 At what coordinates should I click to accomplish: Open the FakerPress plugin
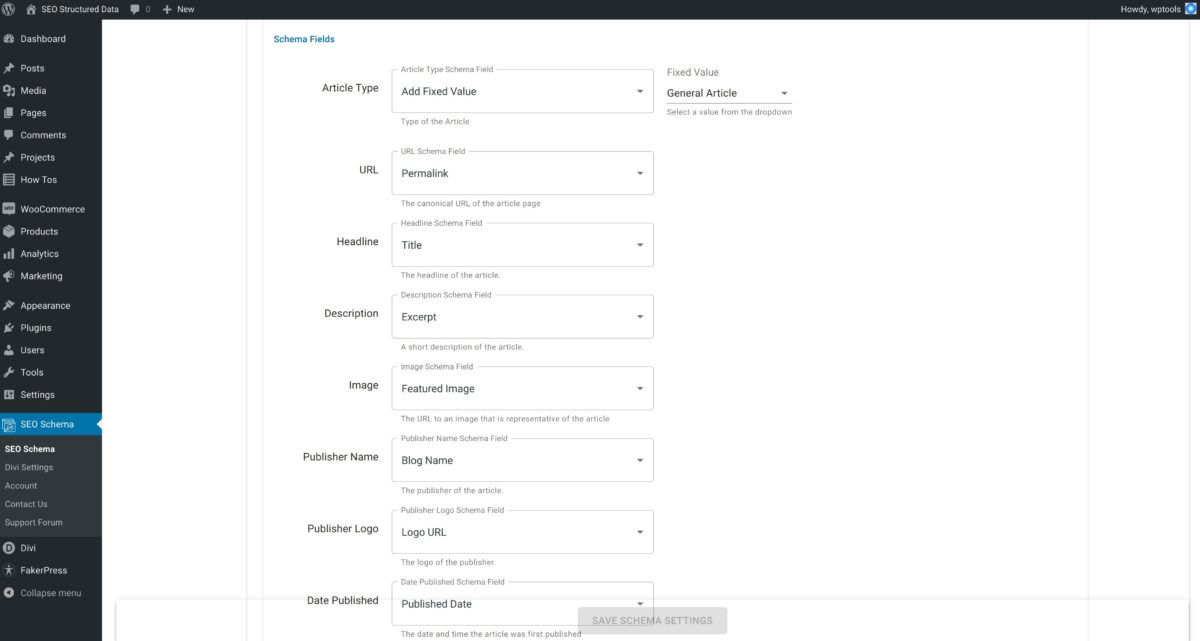tap(44, 570)
